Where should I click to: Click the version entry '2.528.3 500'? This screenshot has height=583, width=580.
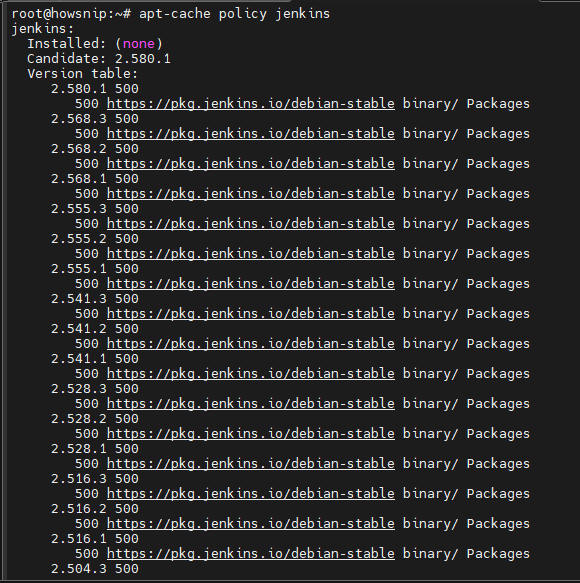(95, 389)
